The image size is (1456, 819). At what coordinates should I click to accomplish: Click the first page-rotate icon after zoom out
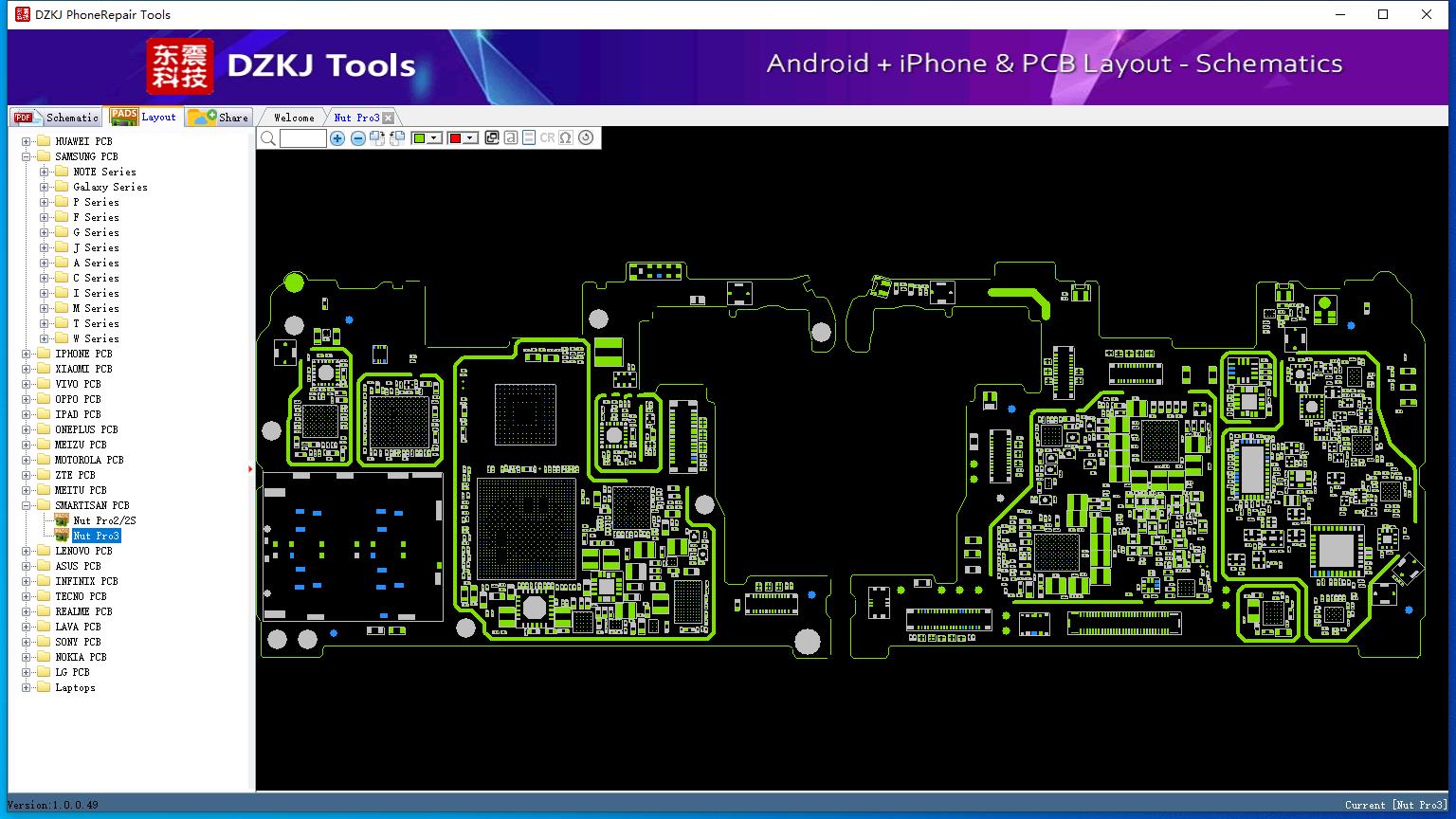377,138
